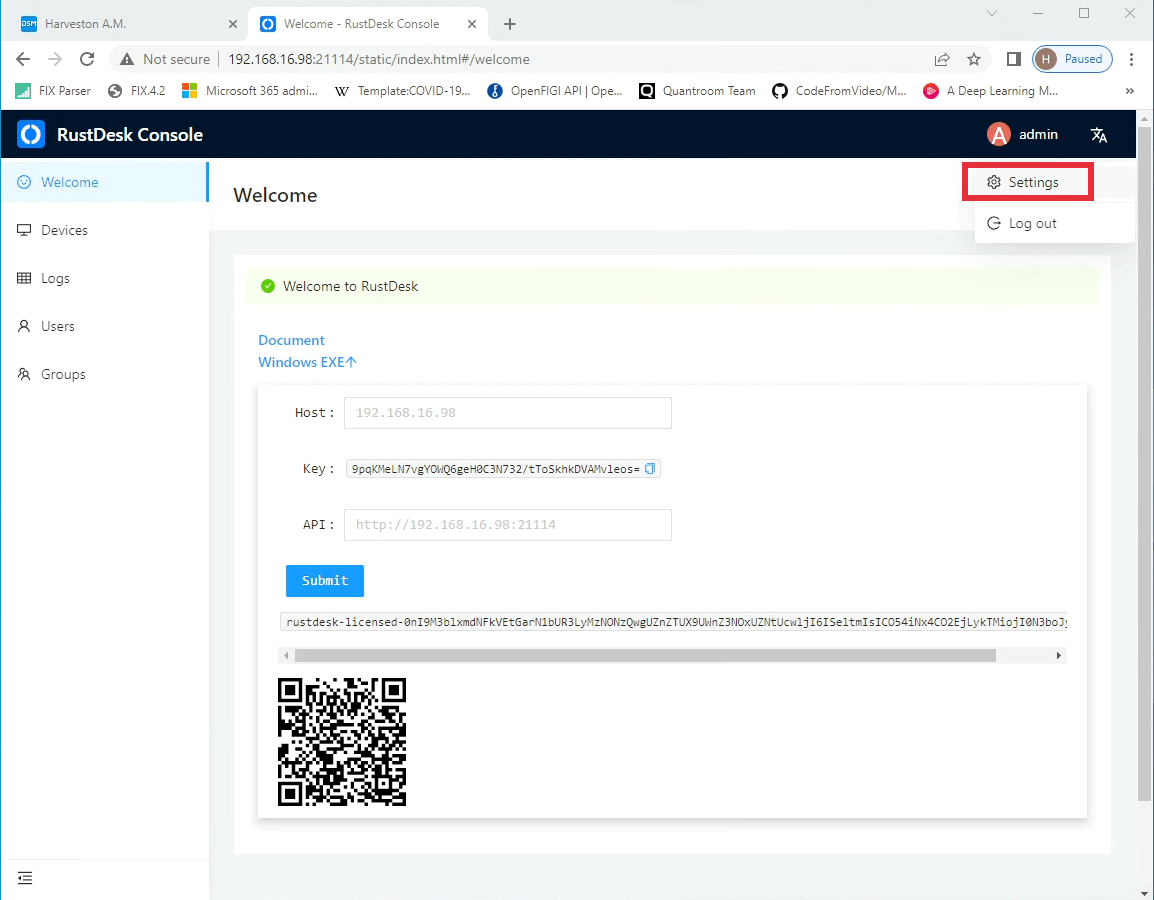The height and width of the screenshot is (900, 1154).
Task: Click the rustdesk-licensed string field
Action: (x=673, y=622)
